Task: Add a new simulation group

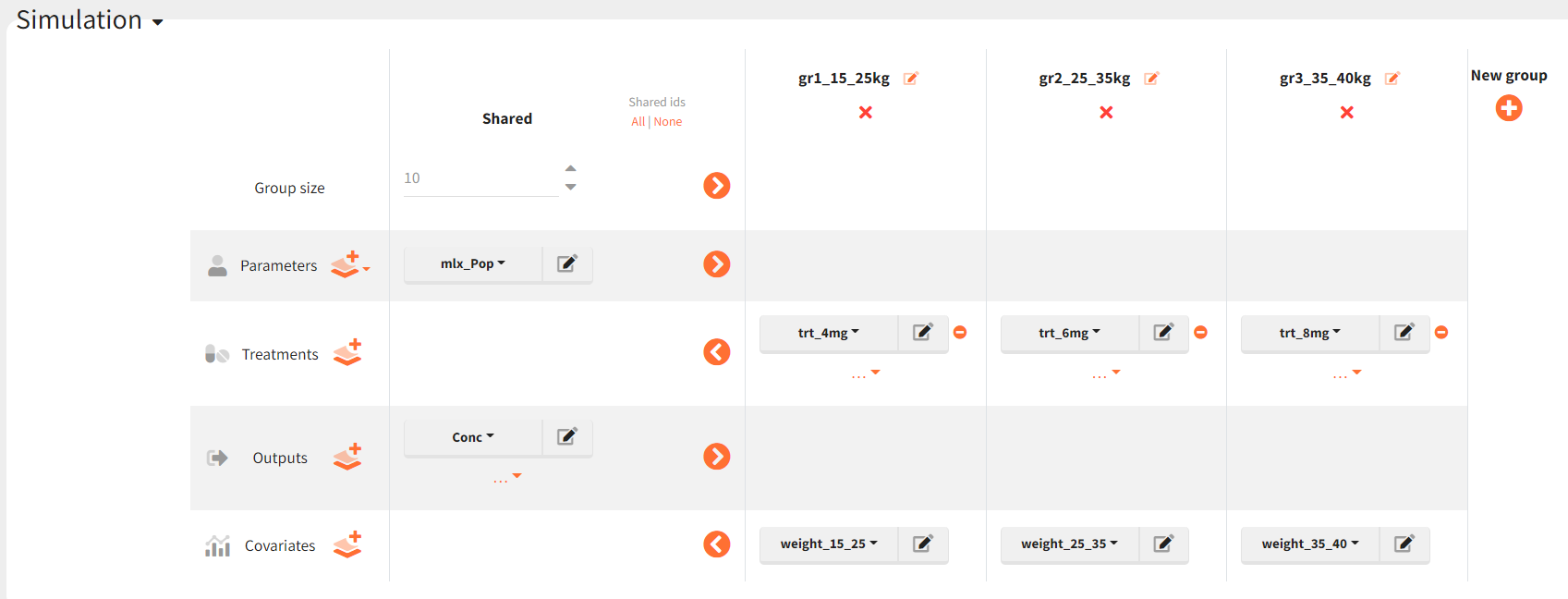Action: (x=1508, y=109)
